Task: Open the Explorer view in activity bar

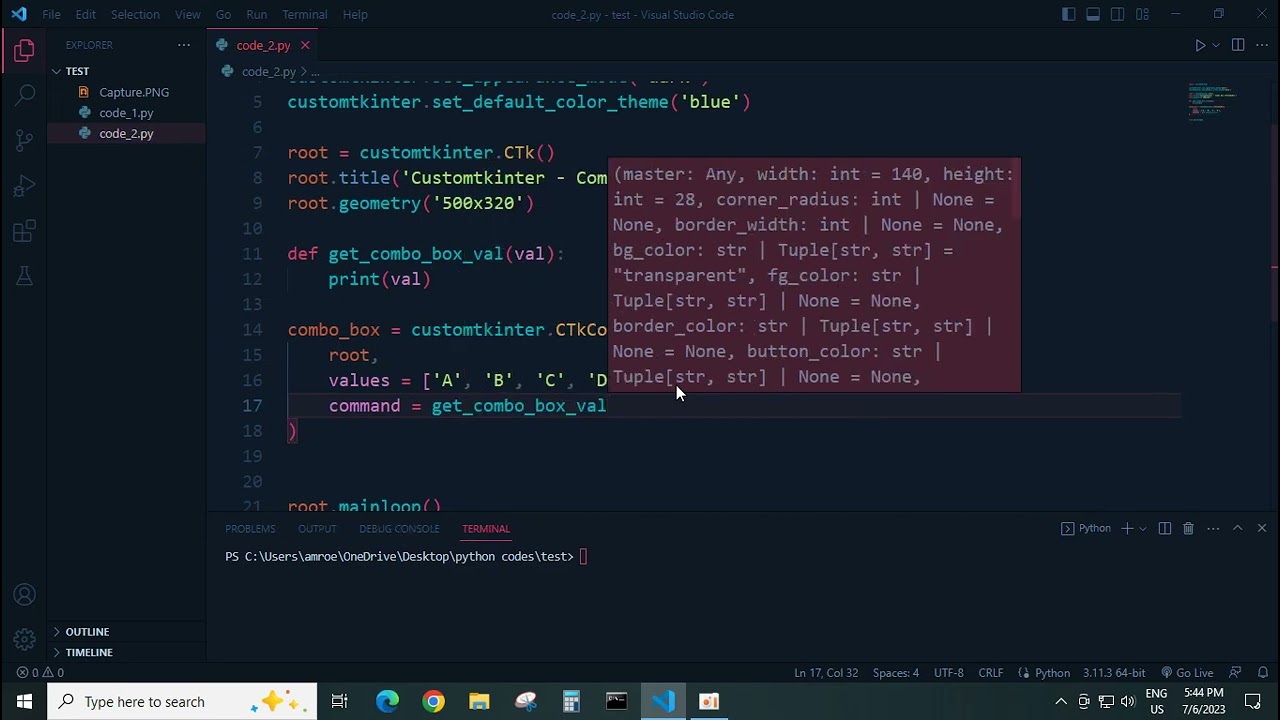Action: click(25, 50)
